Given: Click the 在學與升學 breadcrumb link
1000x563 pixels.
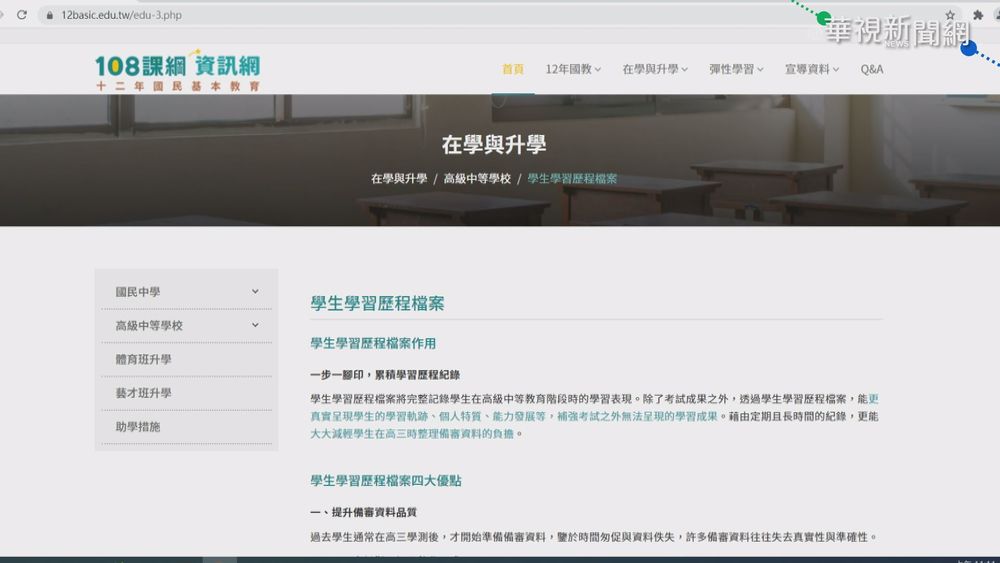Looking at the screenshot, I should pos(399,179).
